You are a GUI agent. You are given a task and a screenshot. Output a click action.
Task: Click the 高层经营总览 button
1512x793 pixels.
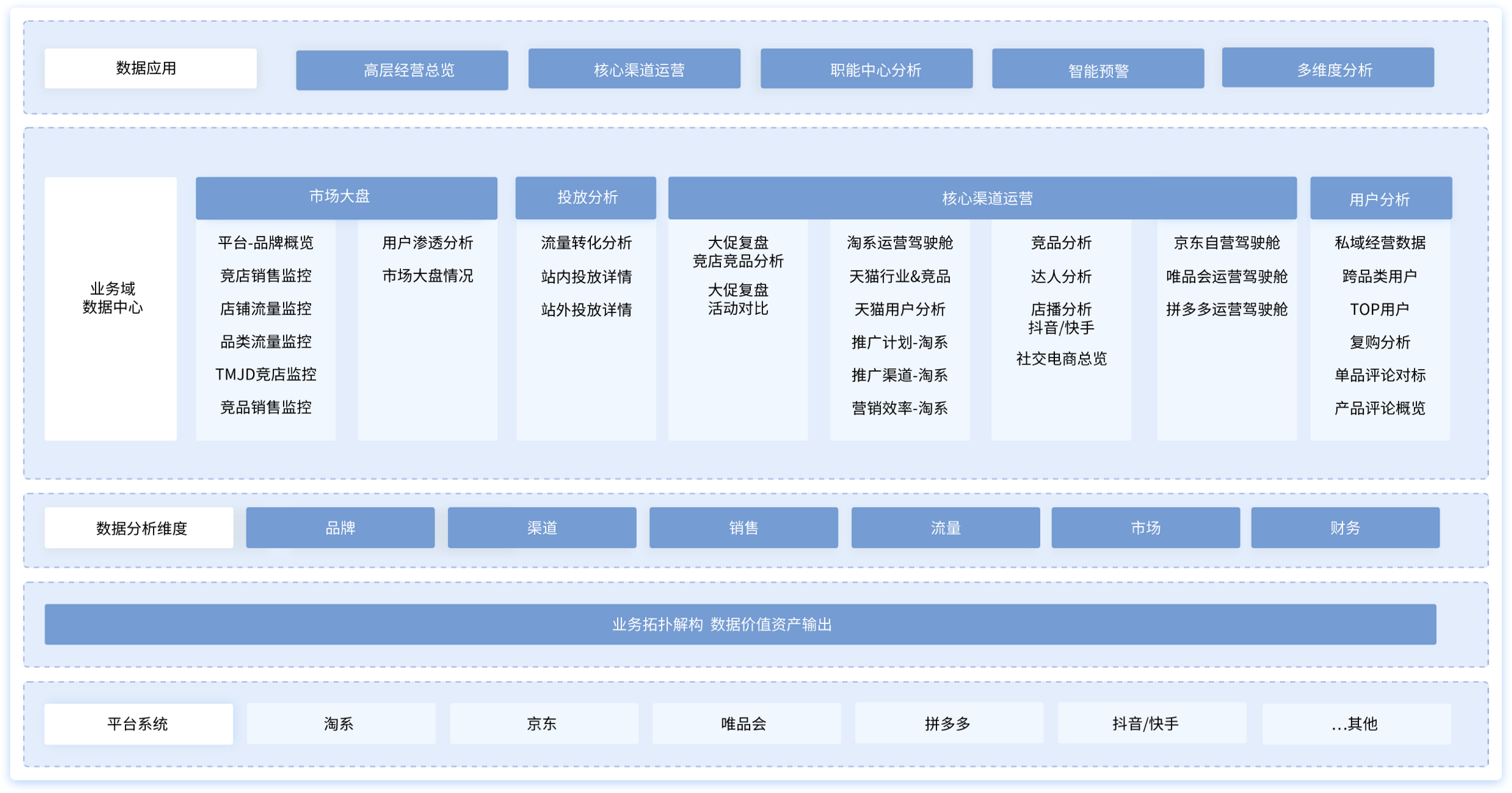tap(402, 70)
